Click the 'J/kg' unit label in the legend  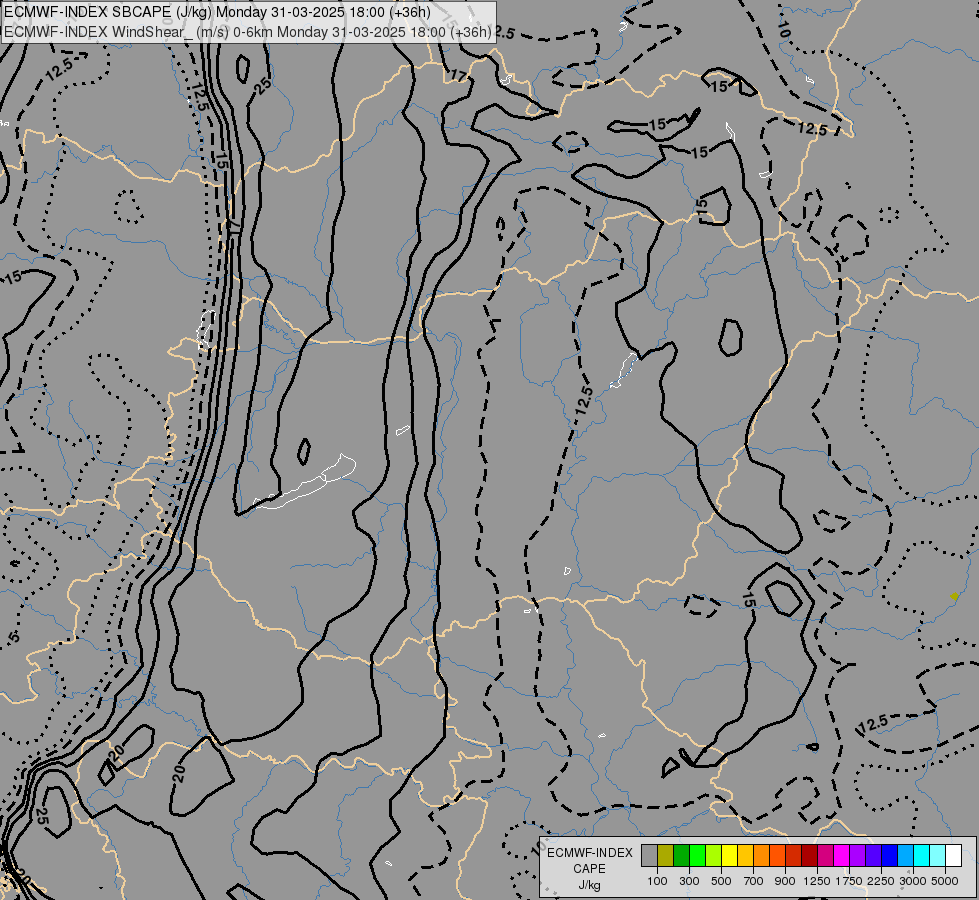pos(589,885)
